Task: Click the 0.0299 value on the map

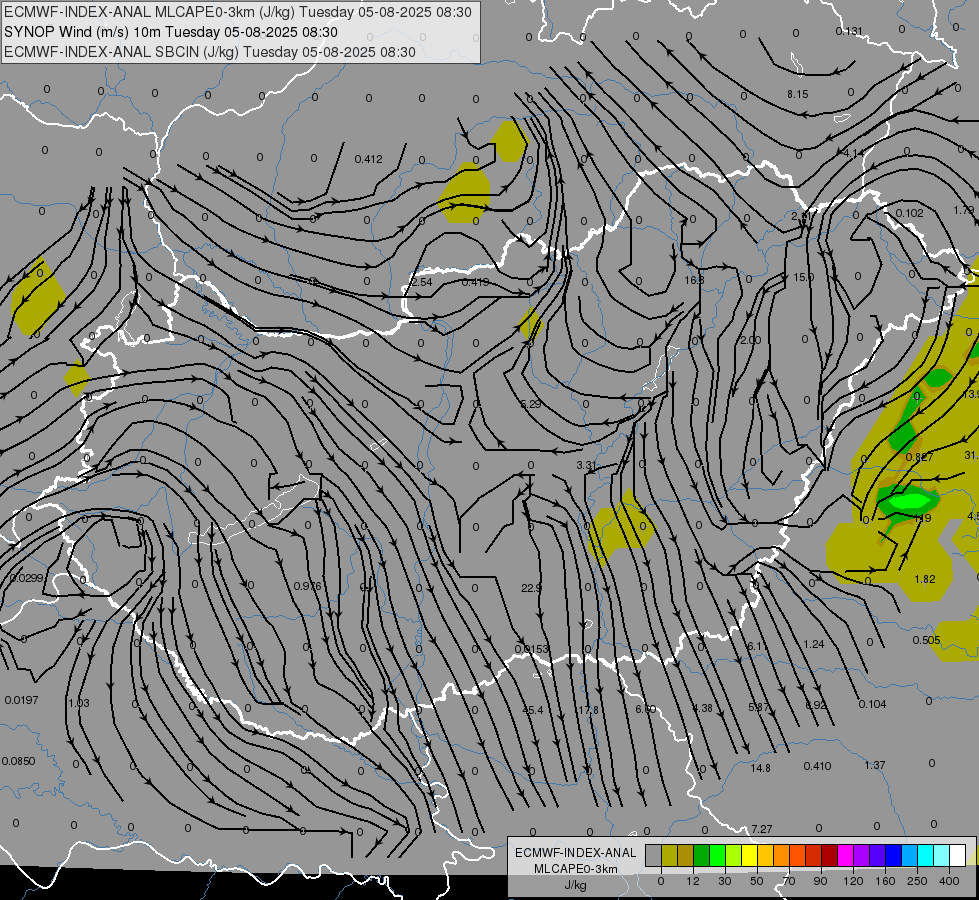Action: (27, 578)
